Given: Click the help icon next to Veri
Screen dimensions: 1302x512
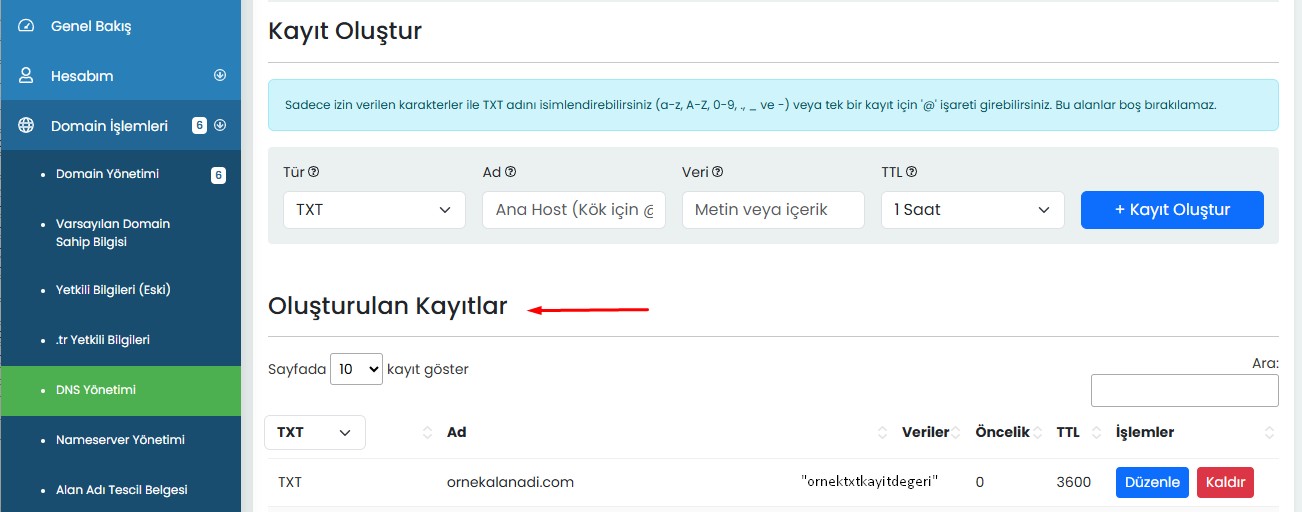Looking at the screenshot, I should (x=717, y=172).
